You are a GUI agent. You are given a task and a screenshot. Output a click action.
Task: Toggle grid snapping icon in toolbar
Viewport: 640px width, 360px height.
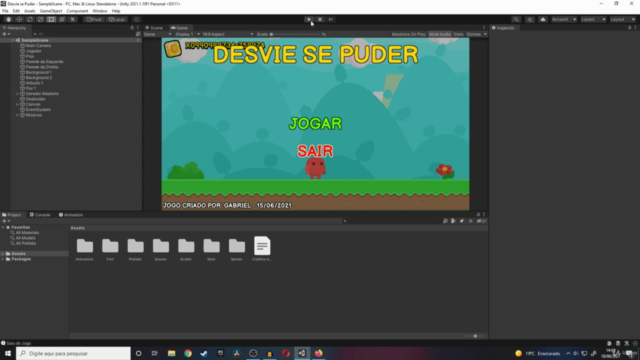(x=136, y=20)
